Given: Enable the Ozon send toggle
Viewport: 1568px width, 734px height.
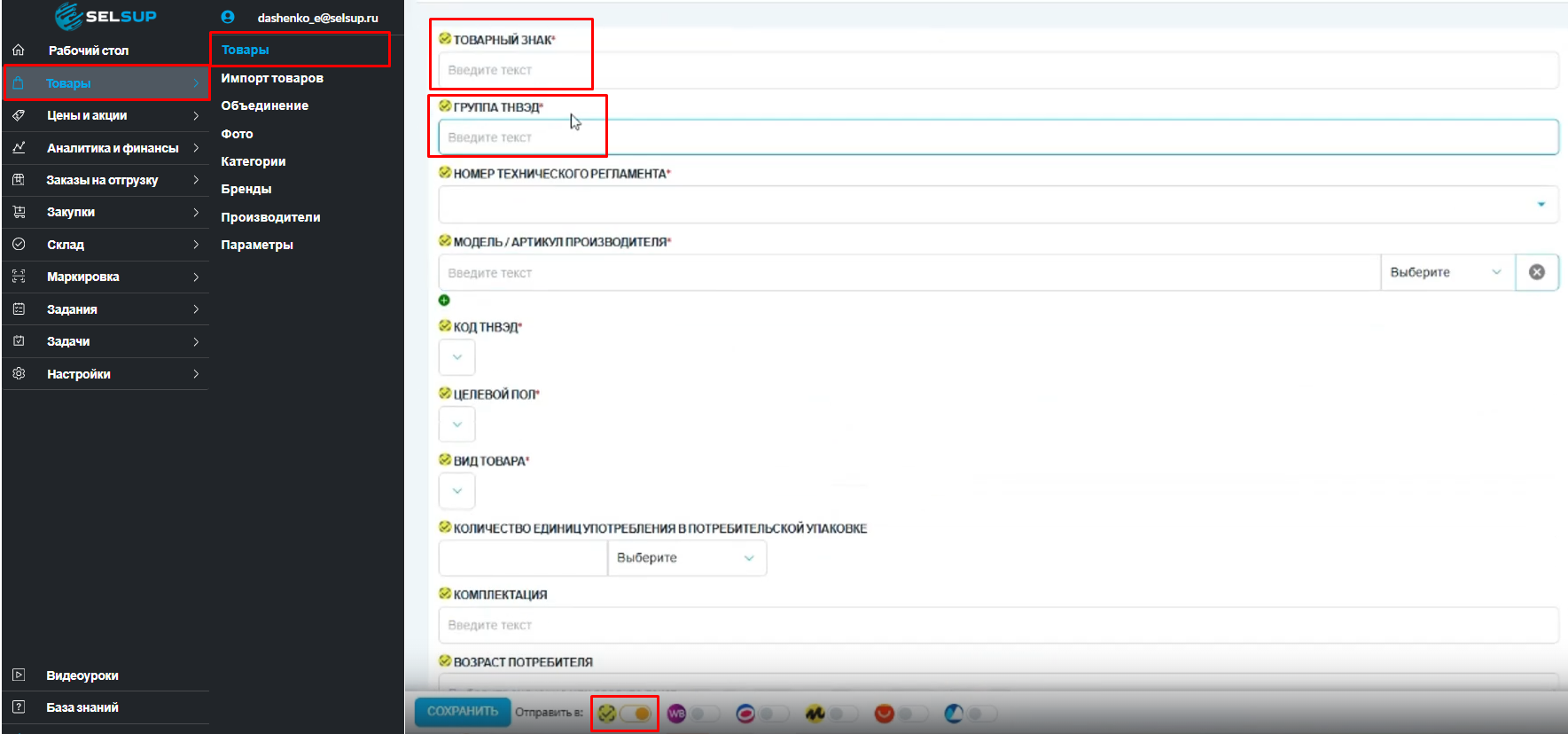Looking at the screenshot, I should click(x=774, y=714).
